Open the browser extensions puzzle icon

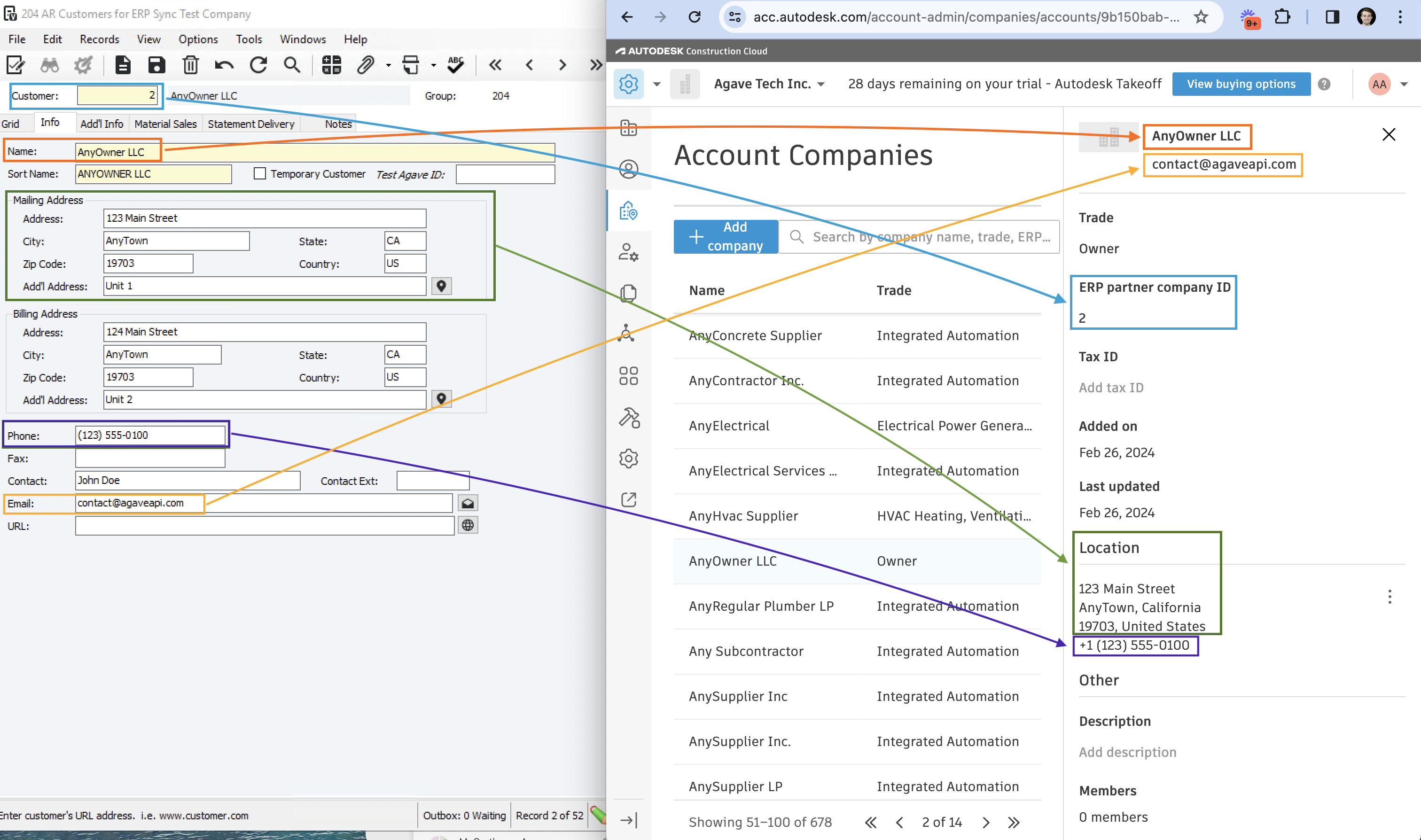pos(1283,17)
